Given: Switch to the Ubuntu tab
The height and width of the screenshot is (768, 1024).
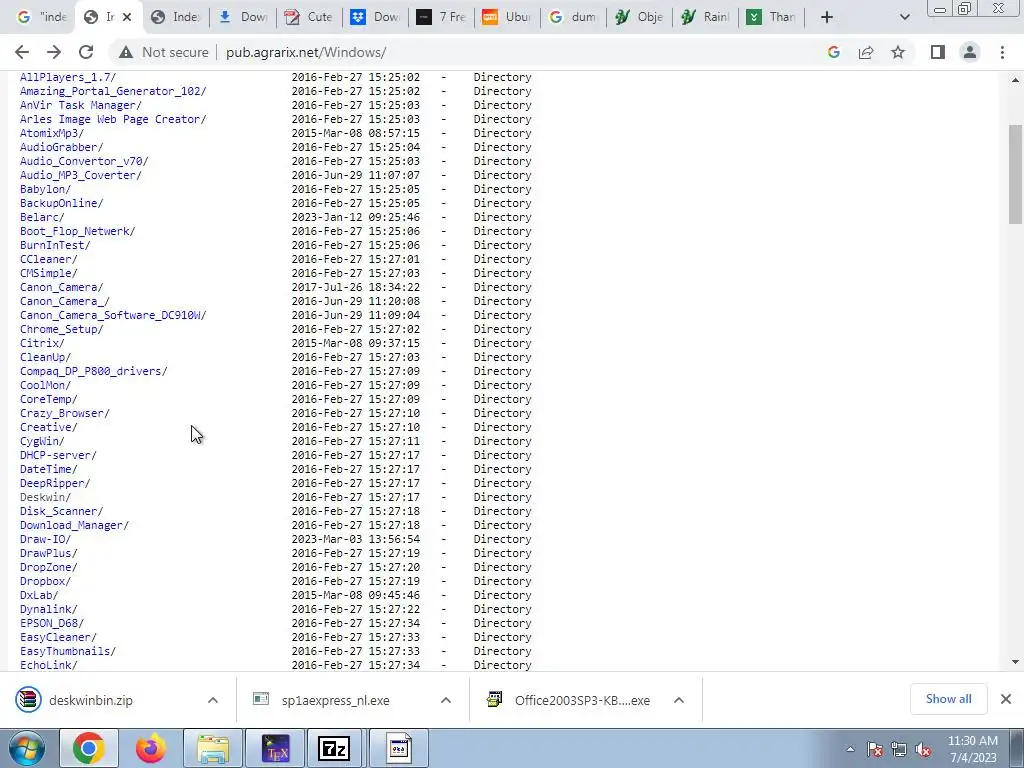Looking at the screenshot, I should [508, 17].
